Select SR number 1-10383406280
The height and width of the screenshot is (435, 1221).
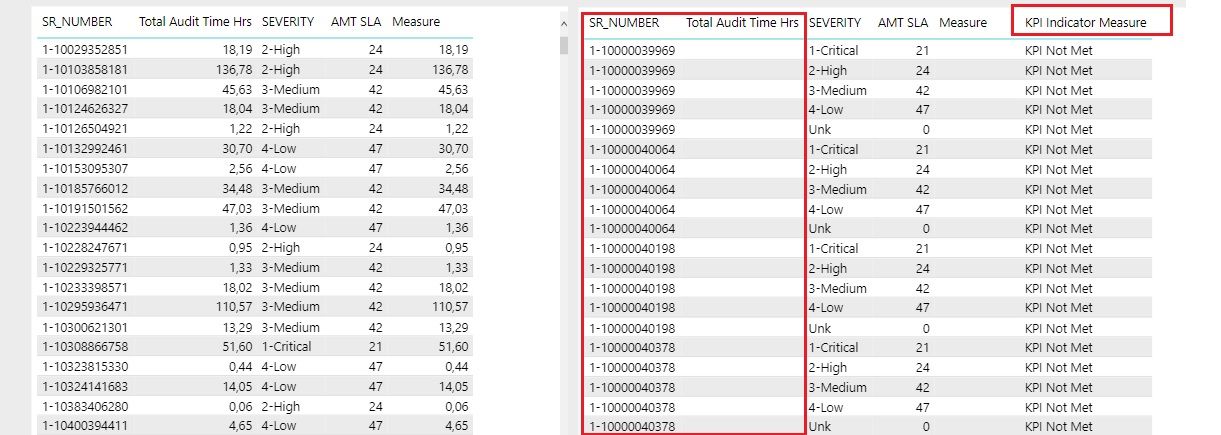(x=84, y=406)
